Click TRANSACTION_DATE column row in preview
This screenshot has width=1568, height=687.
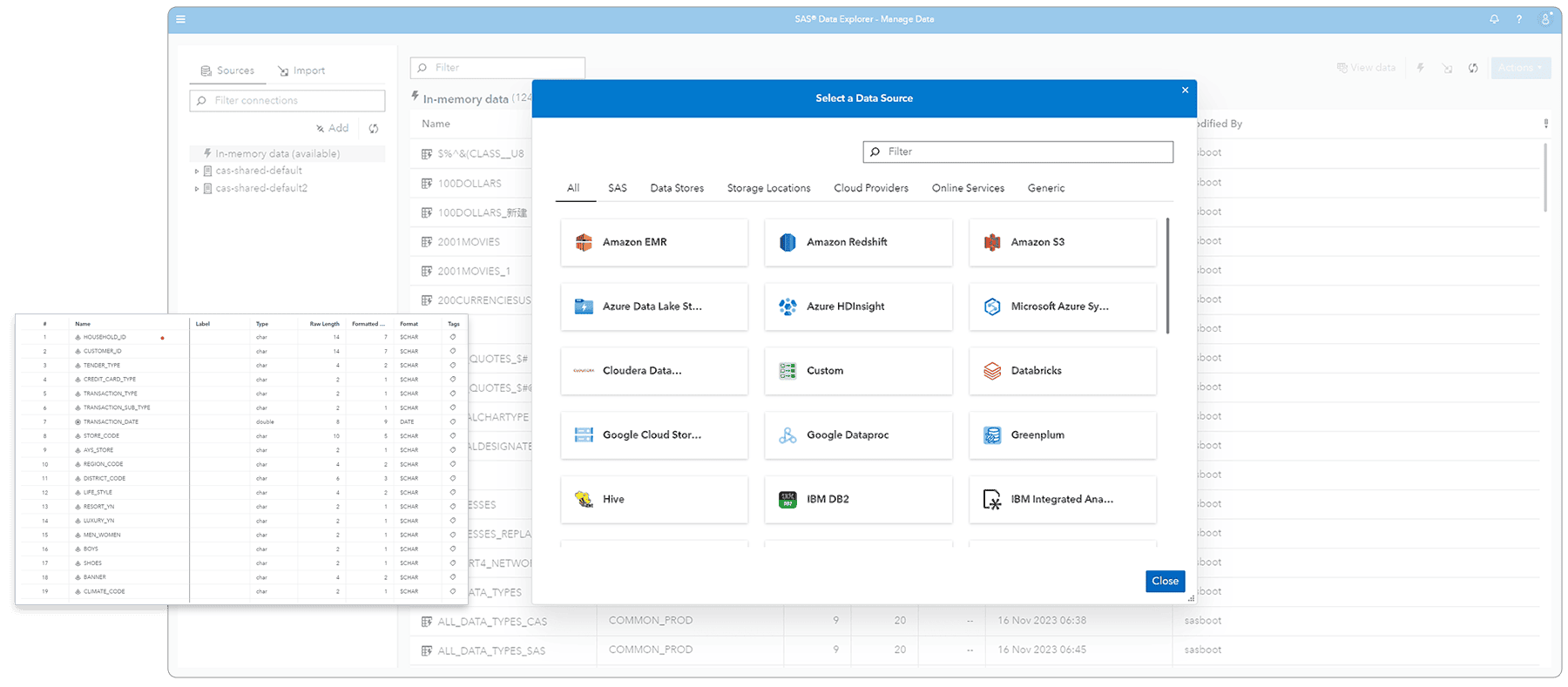(x=242, y=422)
